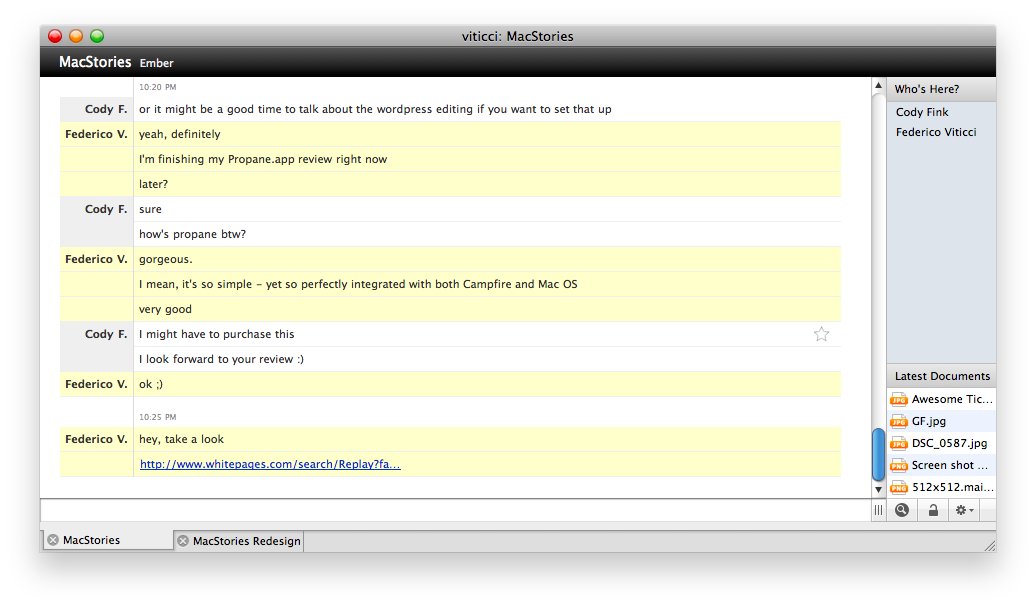Open the gear settings dropdown menu

coord(964,510)
